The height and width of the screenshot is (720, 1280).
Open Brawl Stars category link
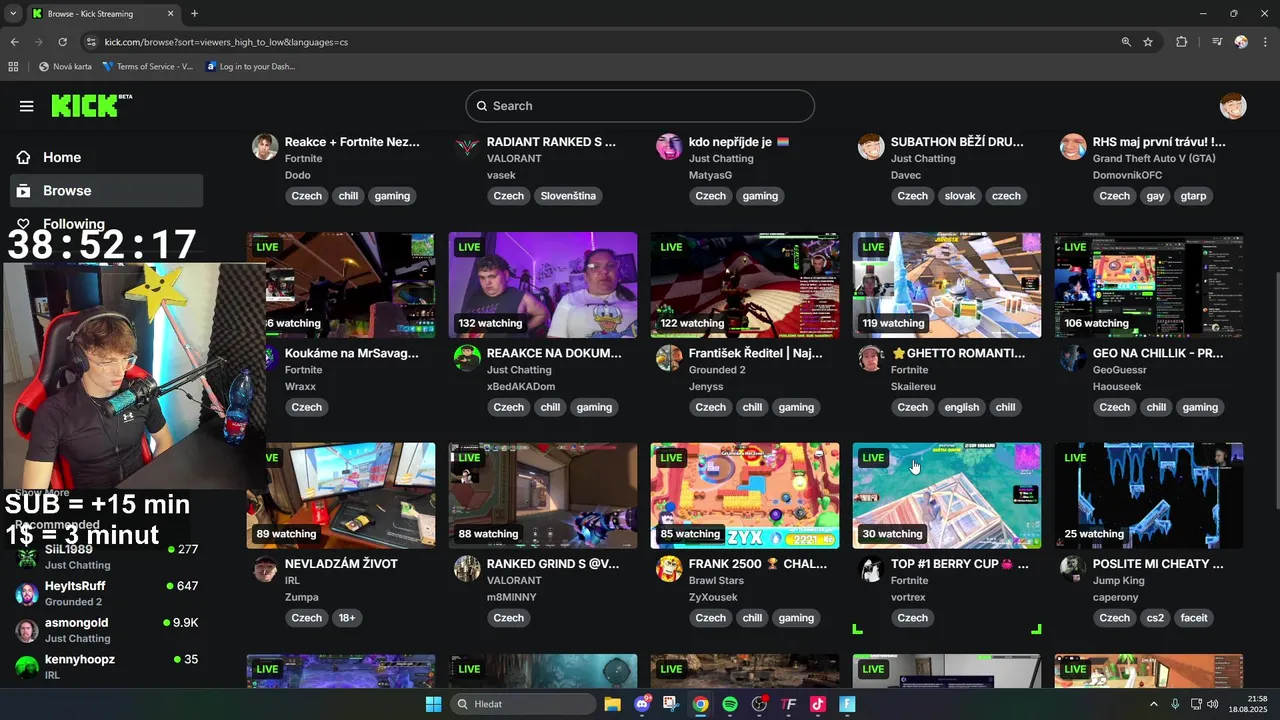point(716,581)
